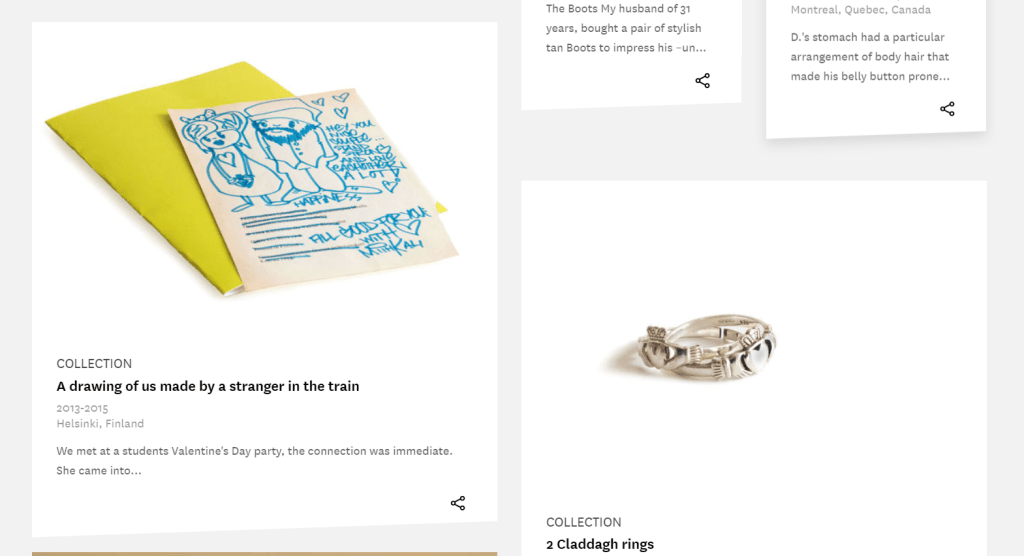
Task: Open the '2 Claddagh rings' title link
Action: pos(600,544)
